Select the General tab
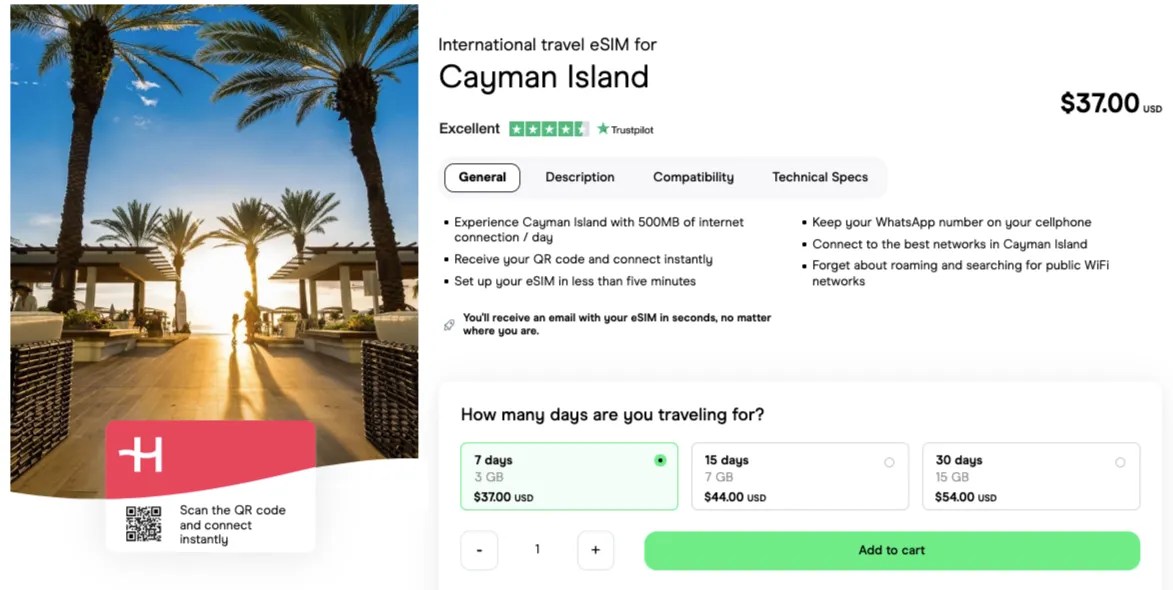This screenshot has width=1173, height=590. tap(482, 177)
